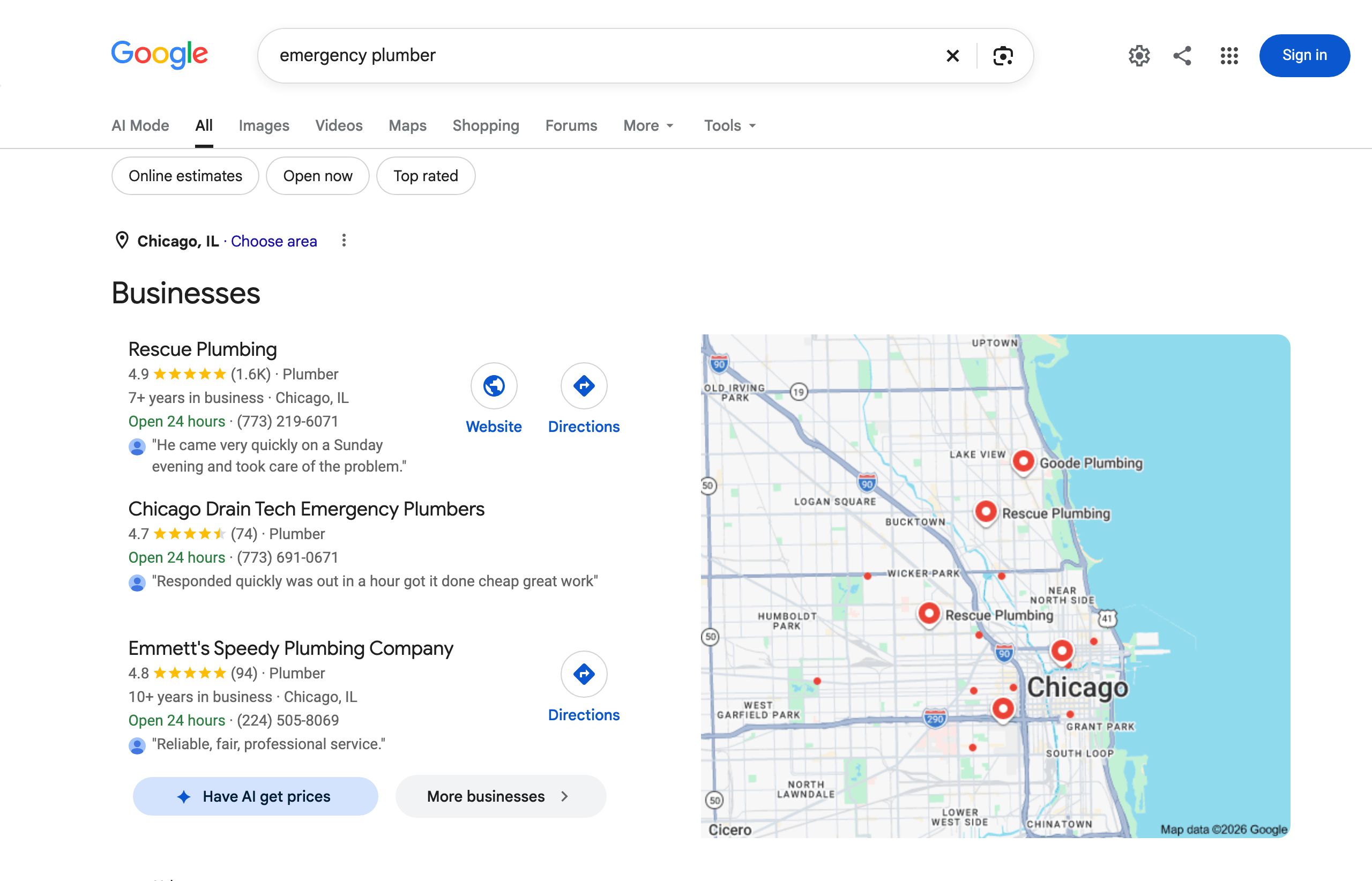Toggle the Open now filter chip
The image size is (1372, 881).
point(317,176)
